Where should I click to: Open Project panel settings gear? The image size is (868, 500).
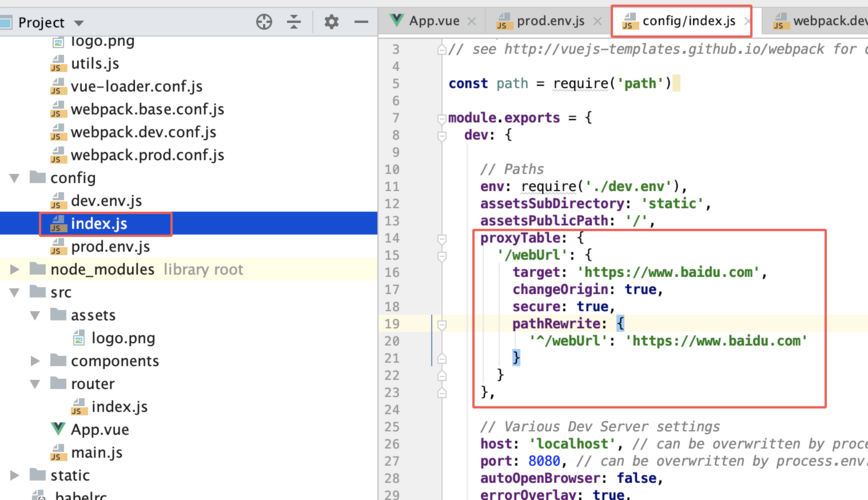pyautogui.click(x=331, y=22)
